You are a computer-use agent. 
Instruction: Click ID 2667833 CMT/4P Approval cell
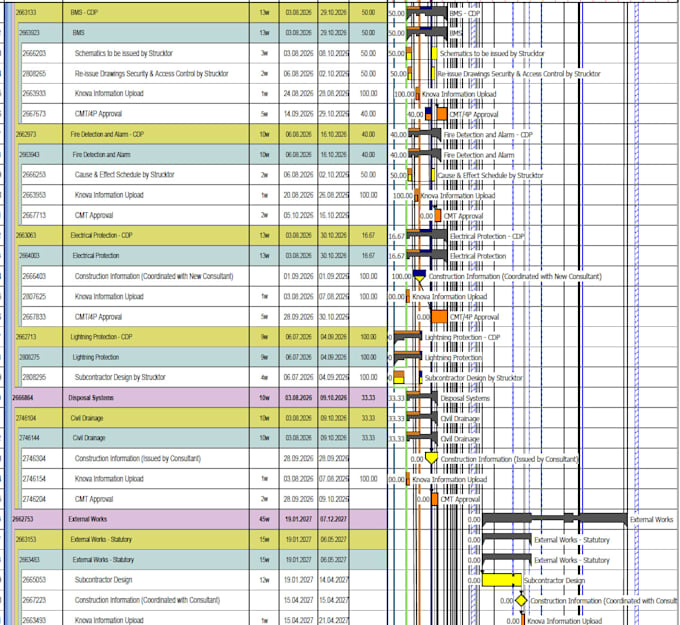42,317
